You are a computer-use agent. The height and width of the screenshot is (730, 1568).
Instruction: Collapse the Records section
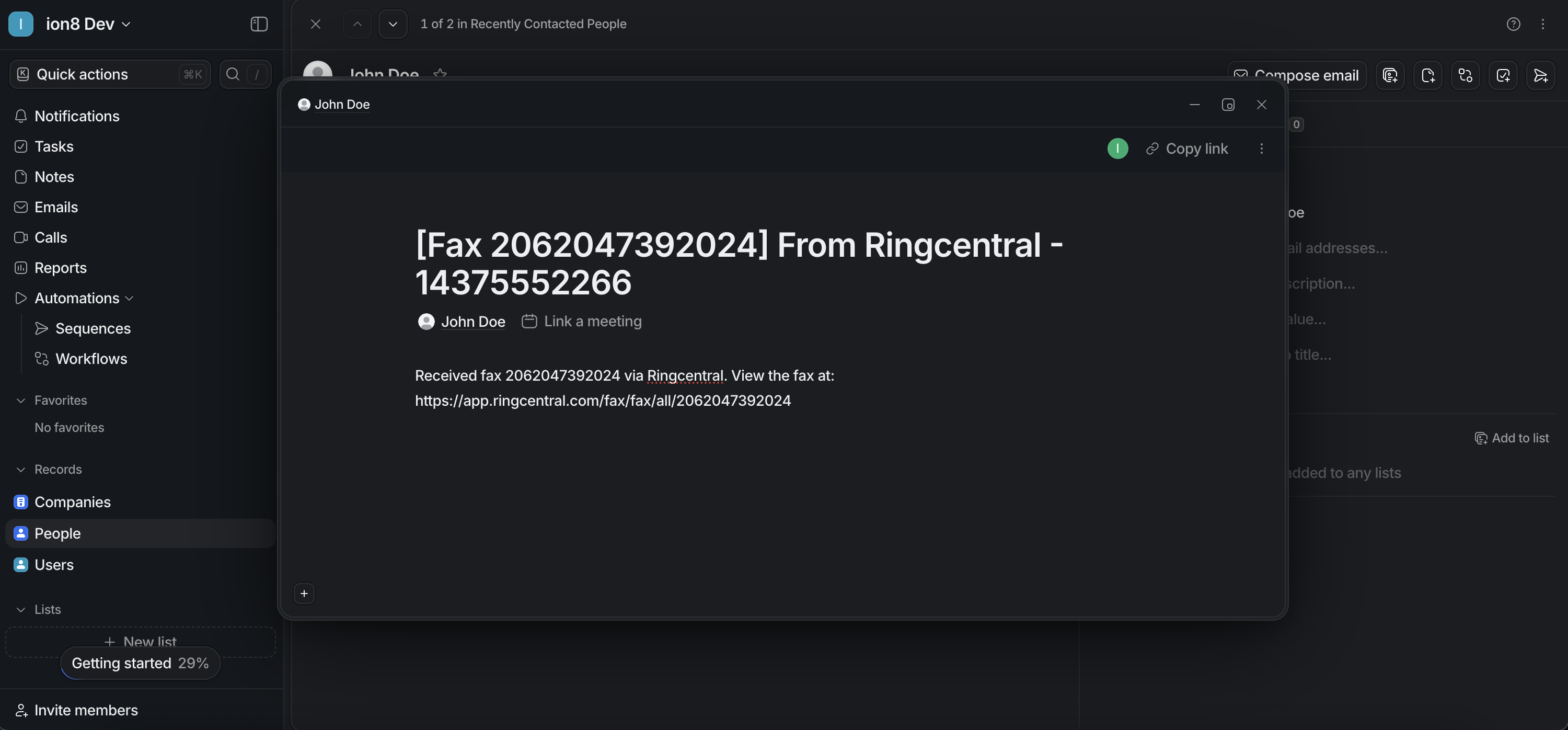pyautogui.click(x=21, y=470)
